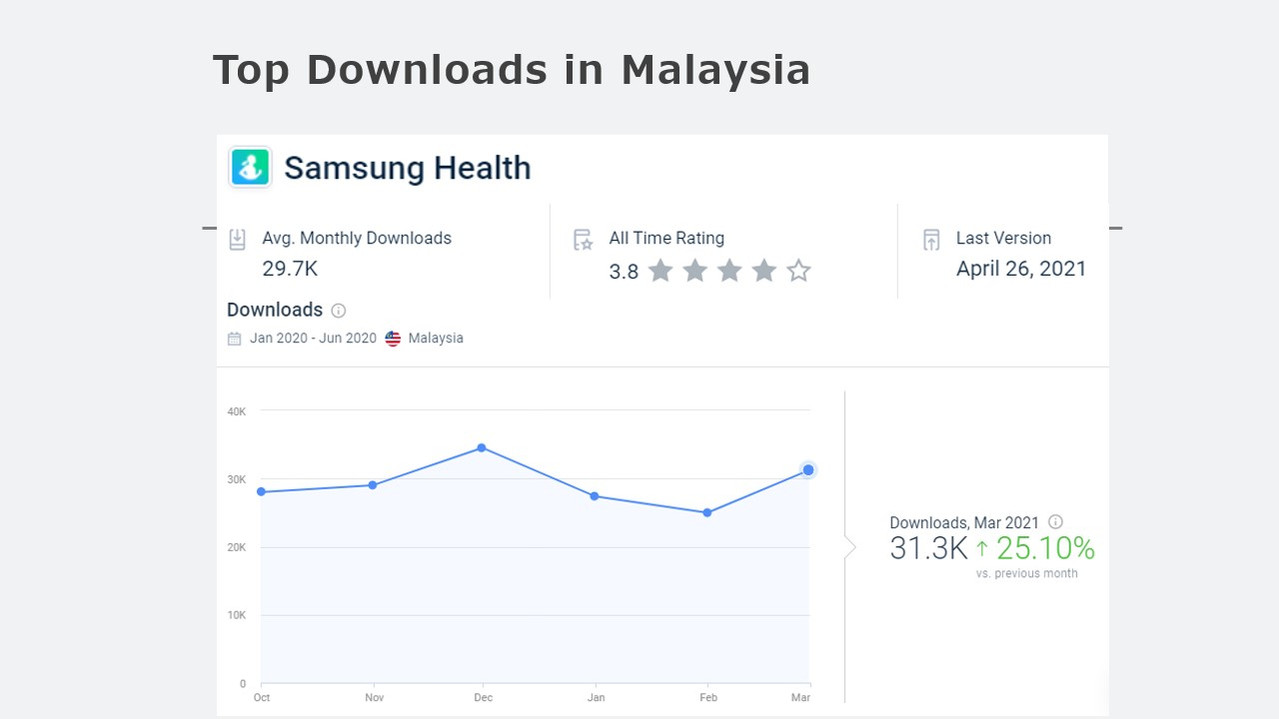
Task: Click the All Time Rating star-document icon
Action: tap(583, 239)
